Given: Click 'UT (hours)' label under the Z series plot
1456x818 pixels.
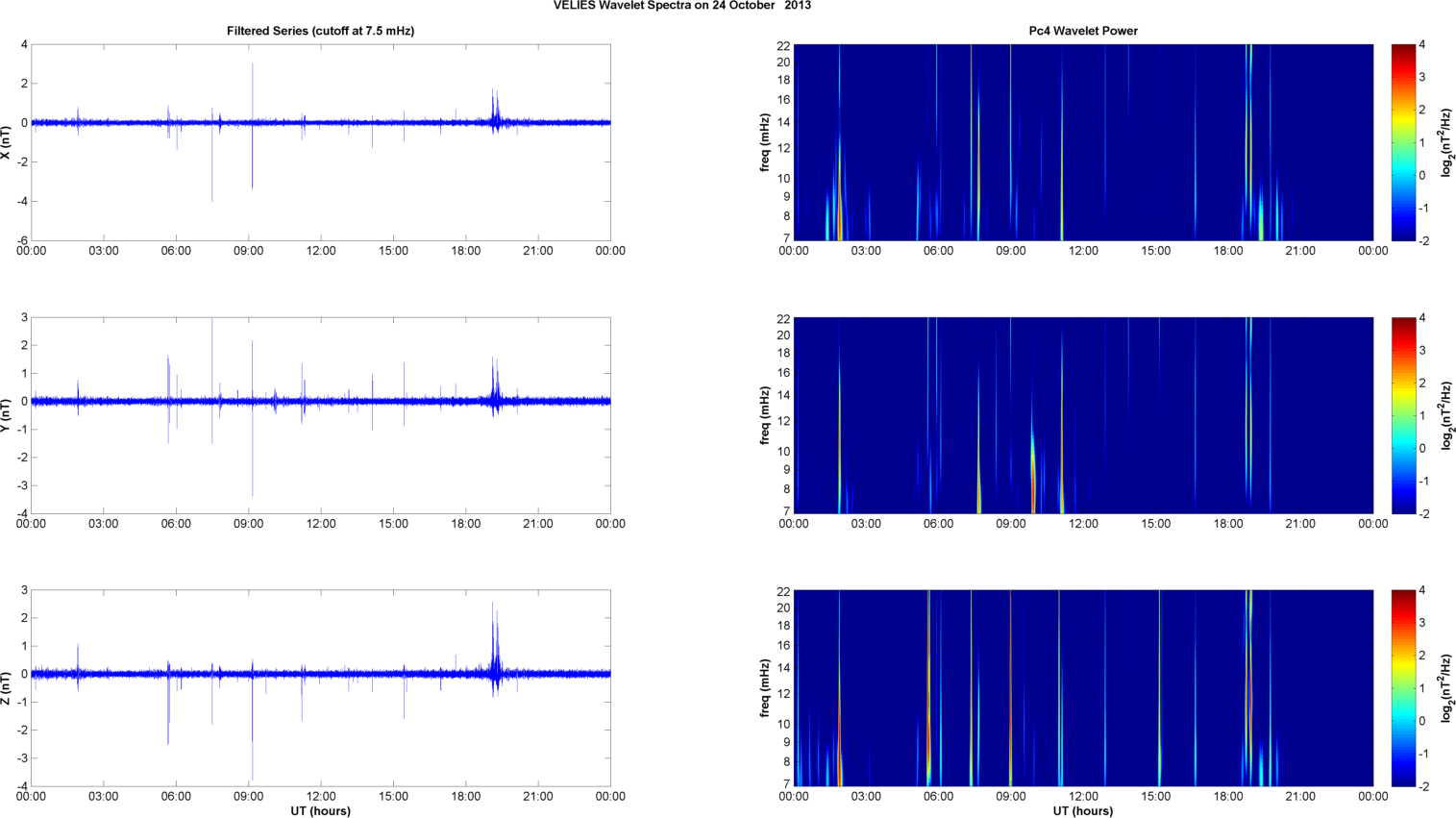Looking at the screenshot, I should pos(320,811).
